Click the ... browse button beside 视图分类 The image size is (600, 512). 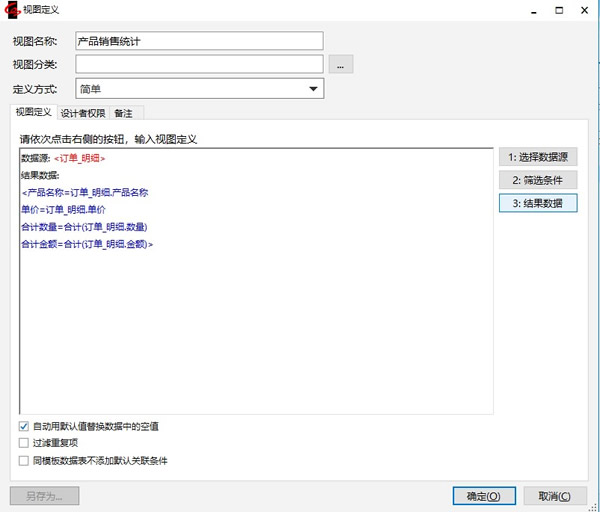[x=341, y=65]
